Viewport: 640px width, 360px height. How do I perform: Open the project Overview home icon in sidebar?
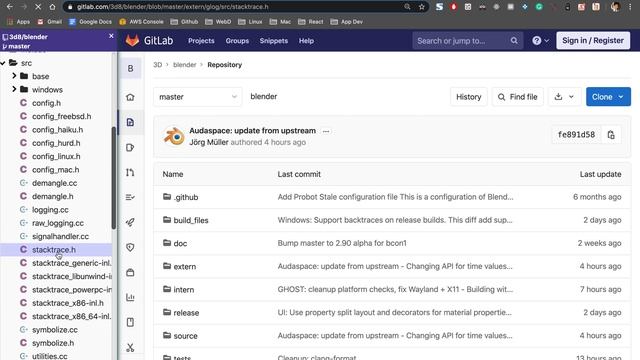click(x=130, y=97)
